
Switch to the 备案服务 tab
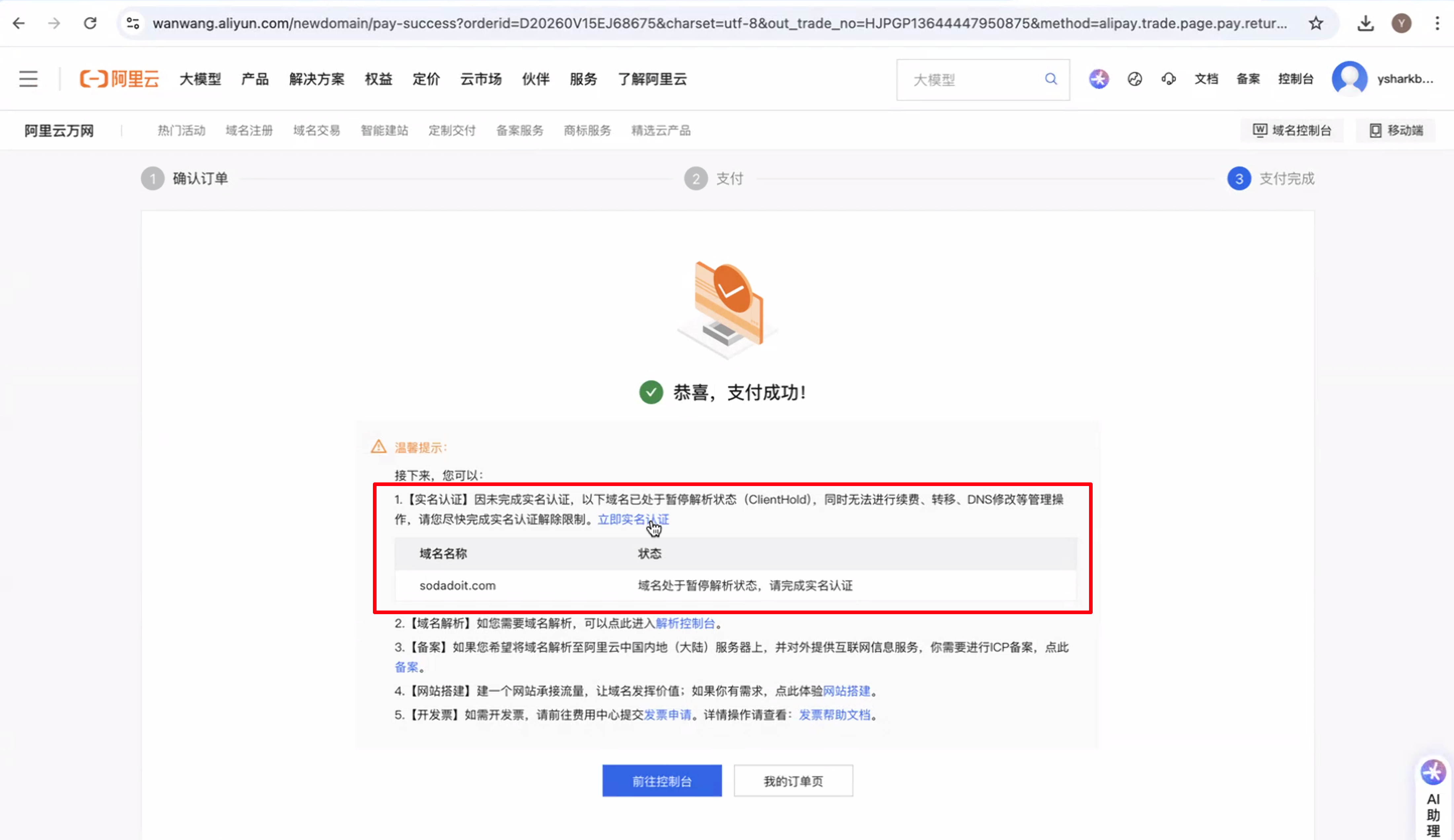(x=520, y=130)
